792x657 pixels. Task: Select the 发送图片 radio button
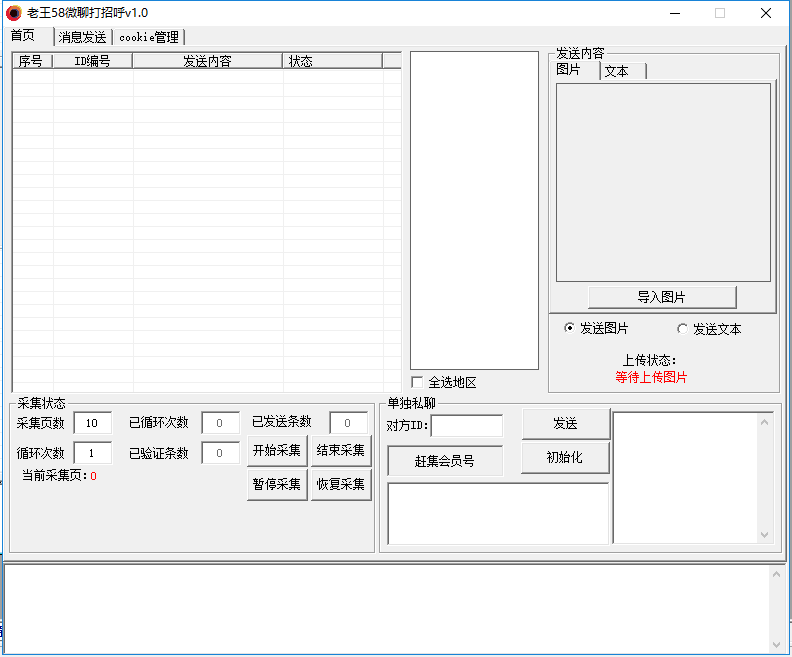[569, 328]
